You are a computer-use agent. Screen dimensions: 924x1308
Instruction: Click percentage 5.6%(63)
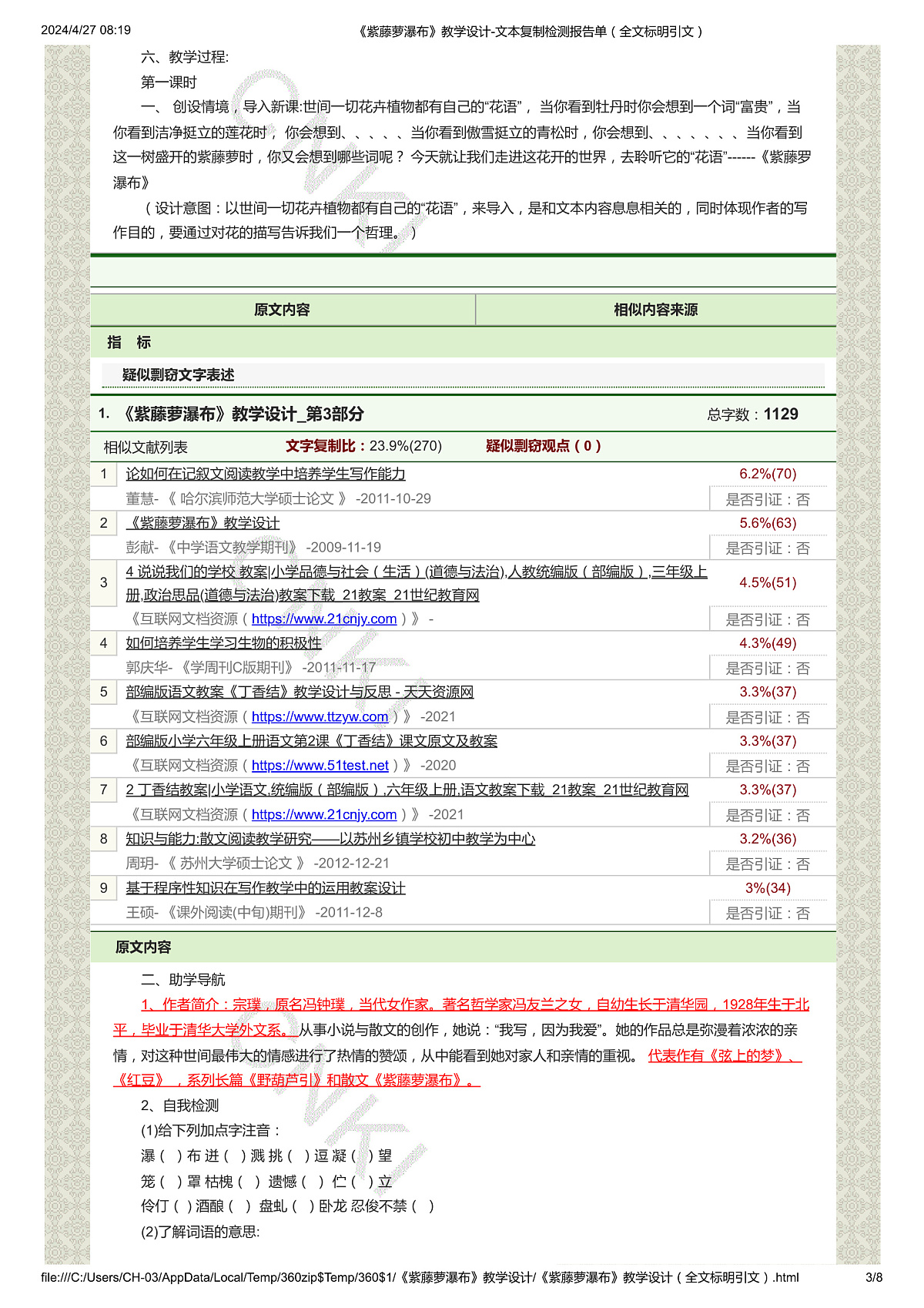coord(768,523)
